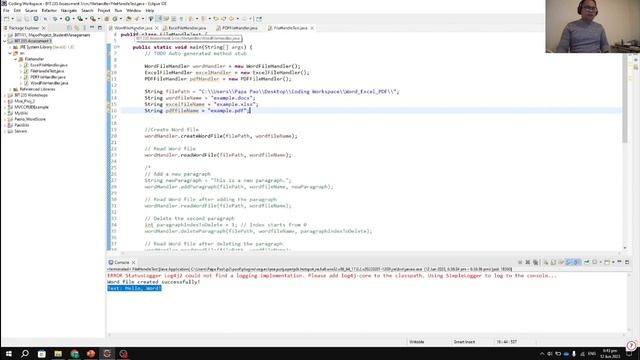
Task: Toggle Word Wrap in Console toolbar
Action: (561, 262)
